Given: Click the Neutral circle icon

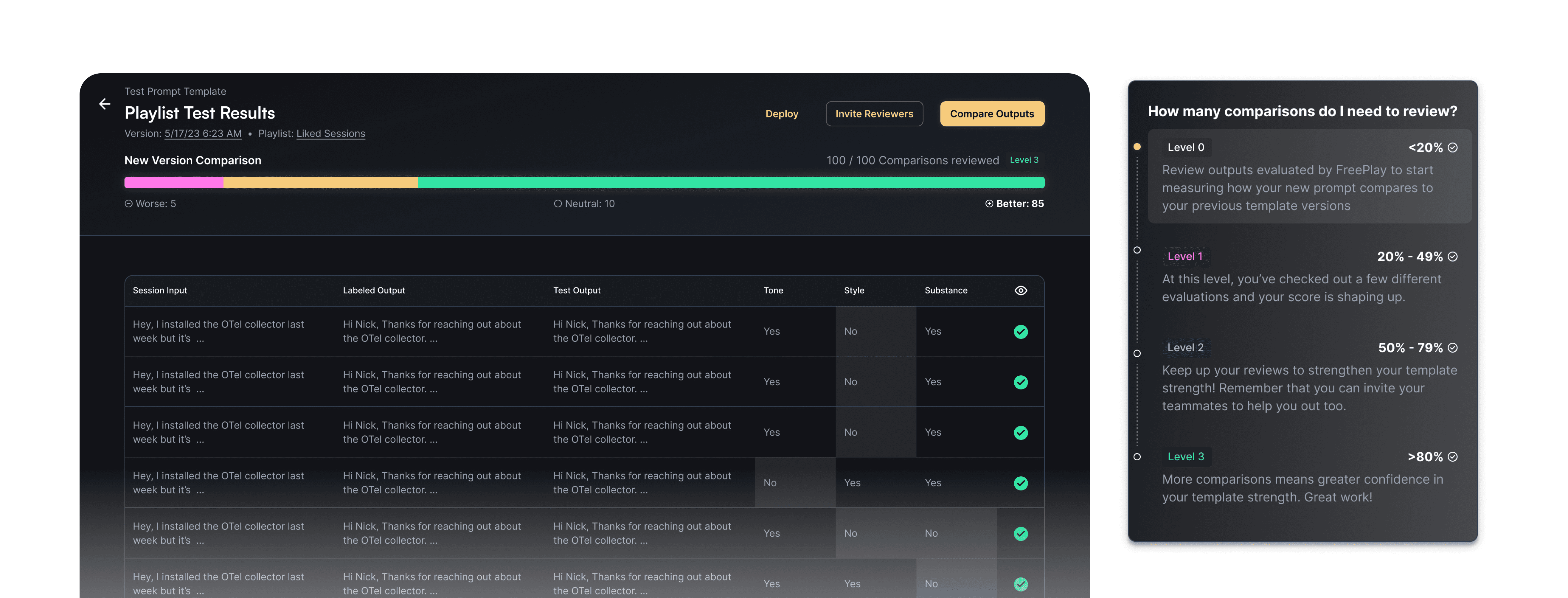Looking at the screenshot, I should pos(558,204).
